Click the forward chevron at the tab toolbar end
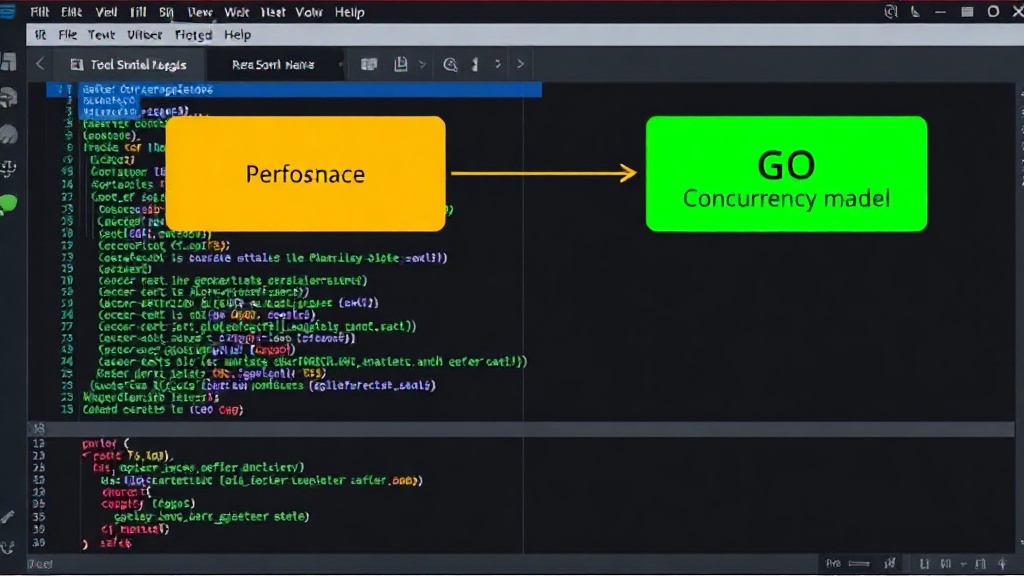The height and width of the screenshot is (576, 1024). tap(520, 64)
